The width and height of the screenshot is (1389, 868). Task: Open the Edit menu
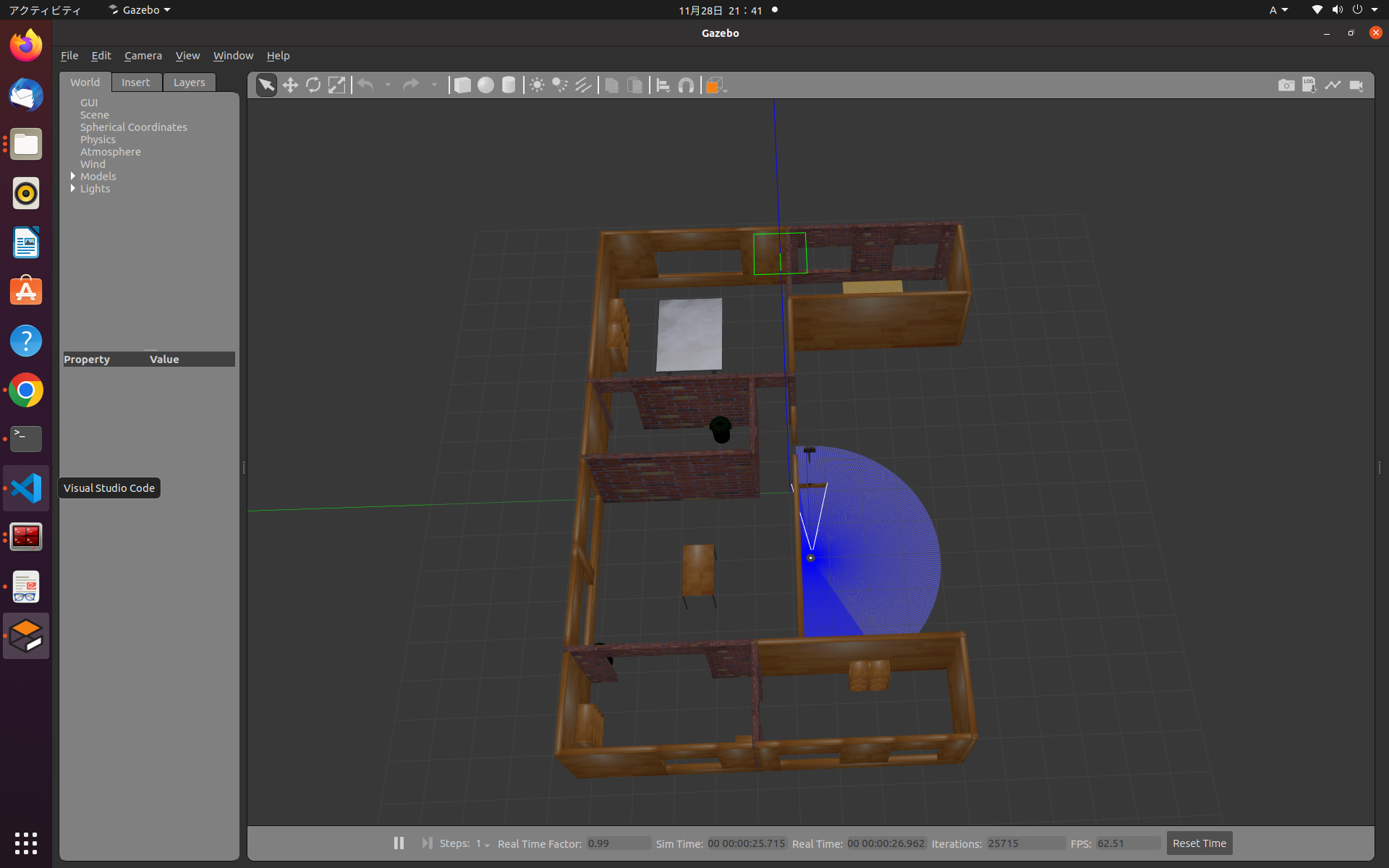coord(101,56)
